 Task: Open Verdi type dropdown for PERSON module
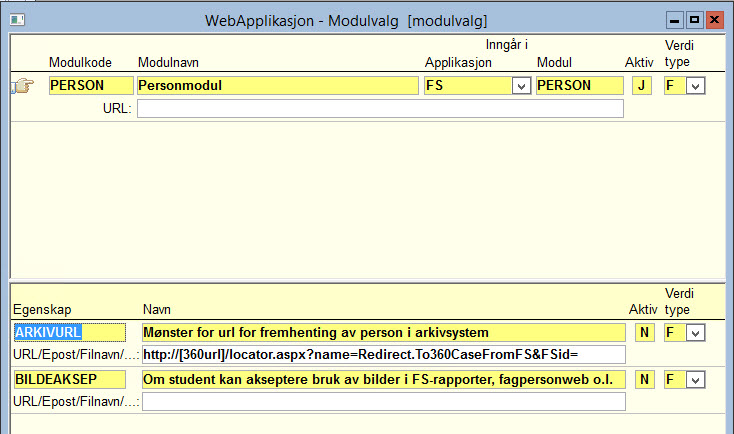pos(695,86)
